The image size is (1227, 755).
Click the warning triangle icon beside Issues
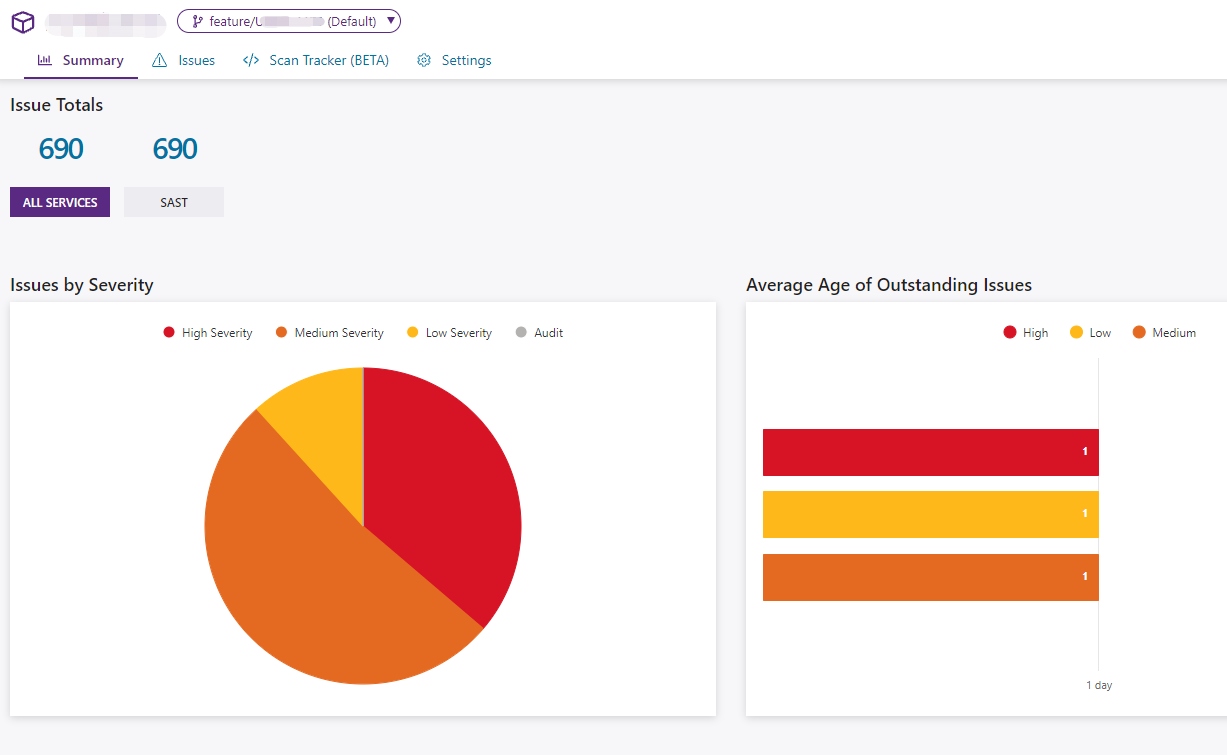point(160,60)
